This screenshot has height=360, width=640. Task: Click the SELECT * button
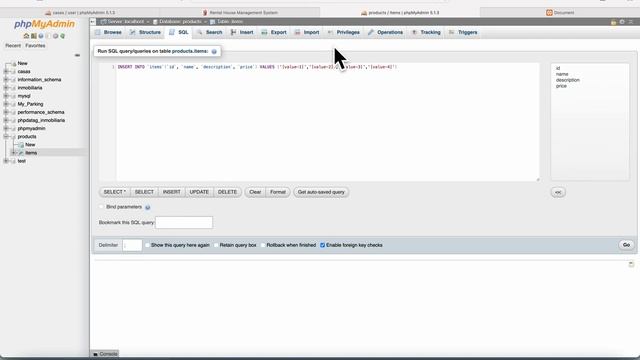coord(115,192)
